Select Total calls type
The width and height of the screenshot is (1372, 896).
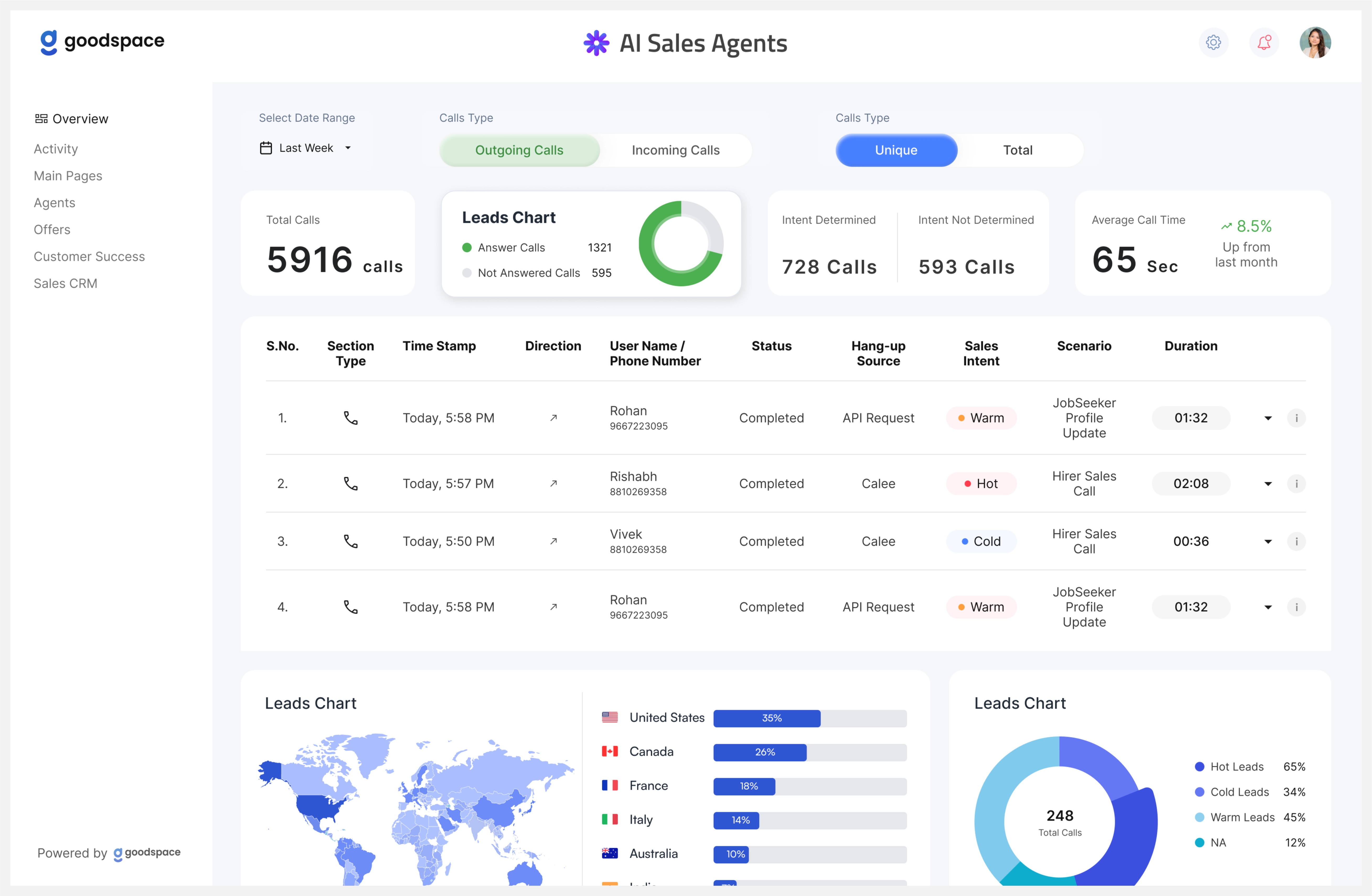point(1017,150)
